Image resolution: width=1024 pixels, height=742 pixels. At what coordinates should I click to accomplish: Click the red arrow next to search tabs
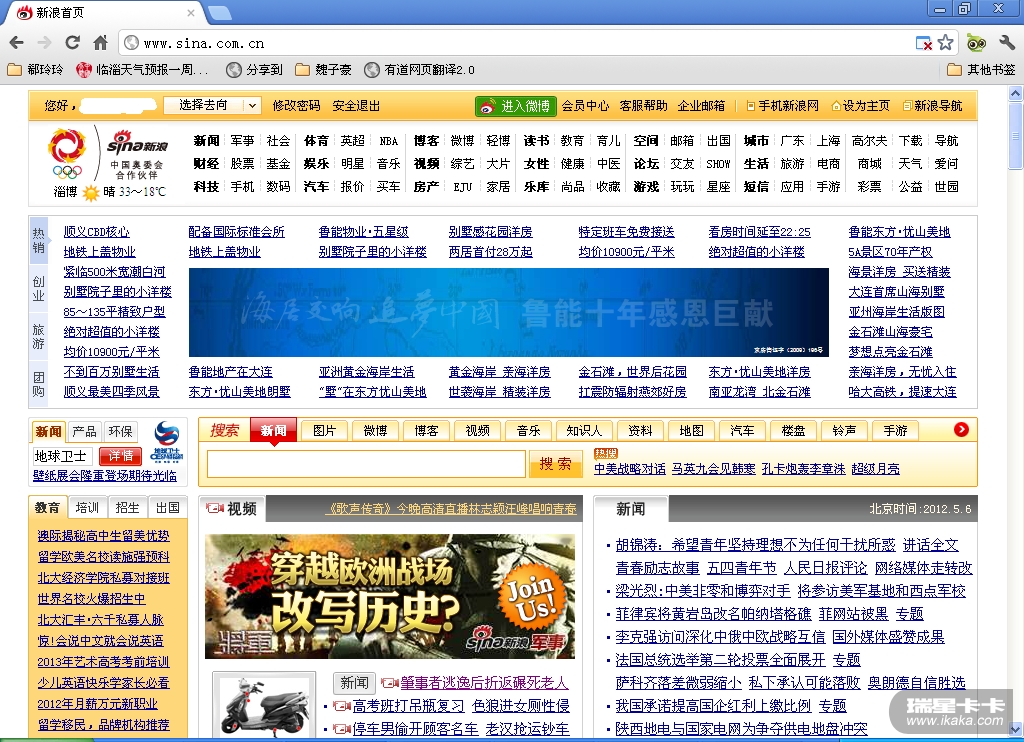[961, 430]
